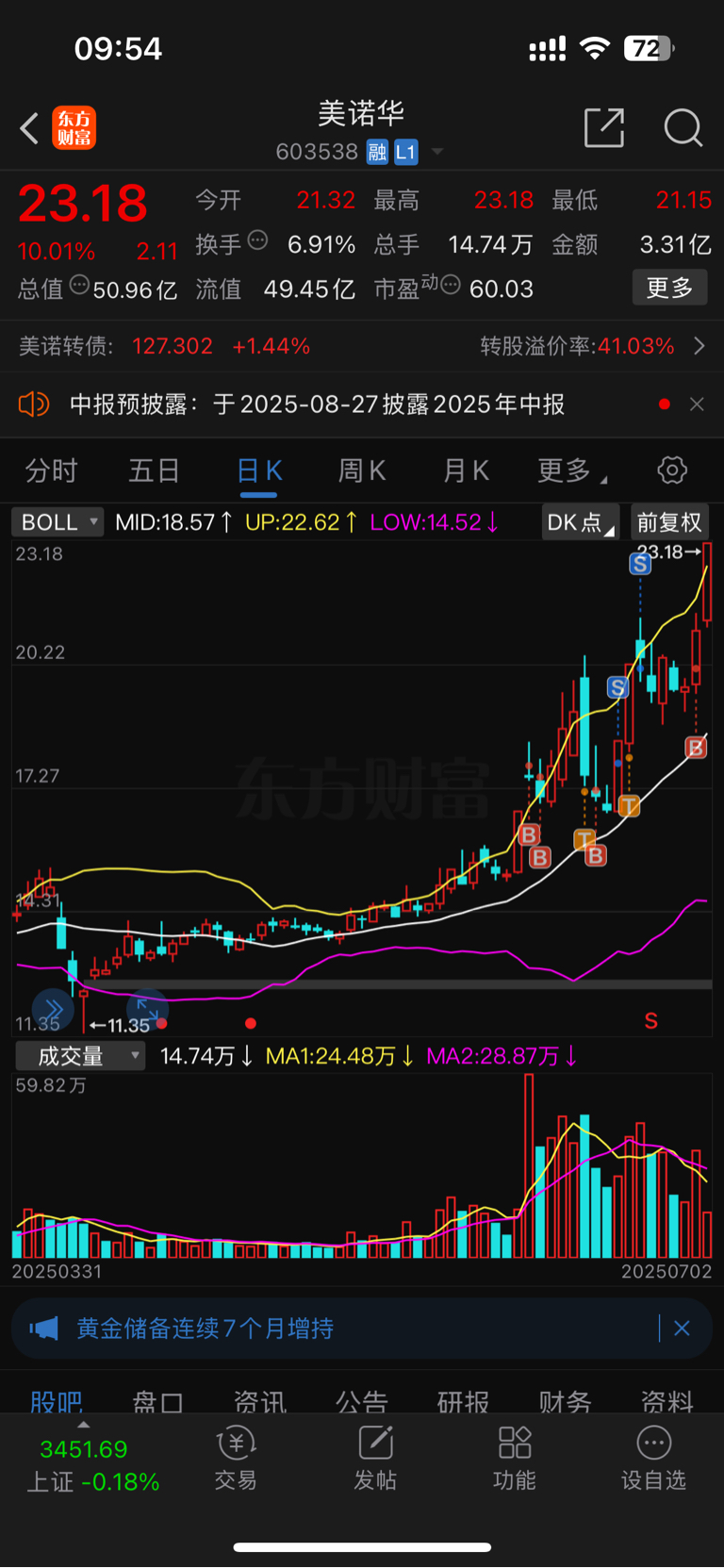724x1568 pixels.
Task: Switch to 公告 tab
Action: [362, 1402]
